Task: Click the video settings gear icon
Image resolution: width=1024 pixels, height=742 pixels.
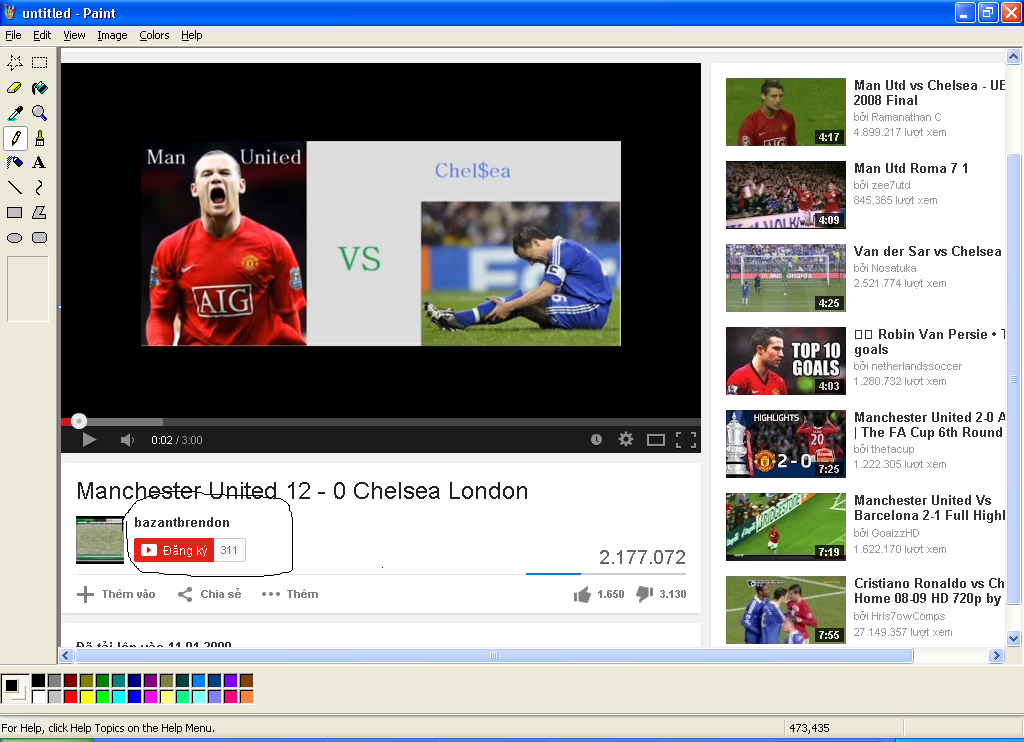Action: 626,439
